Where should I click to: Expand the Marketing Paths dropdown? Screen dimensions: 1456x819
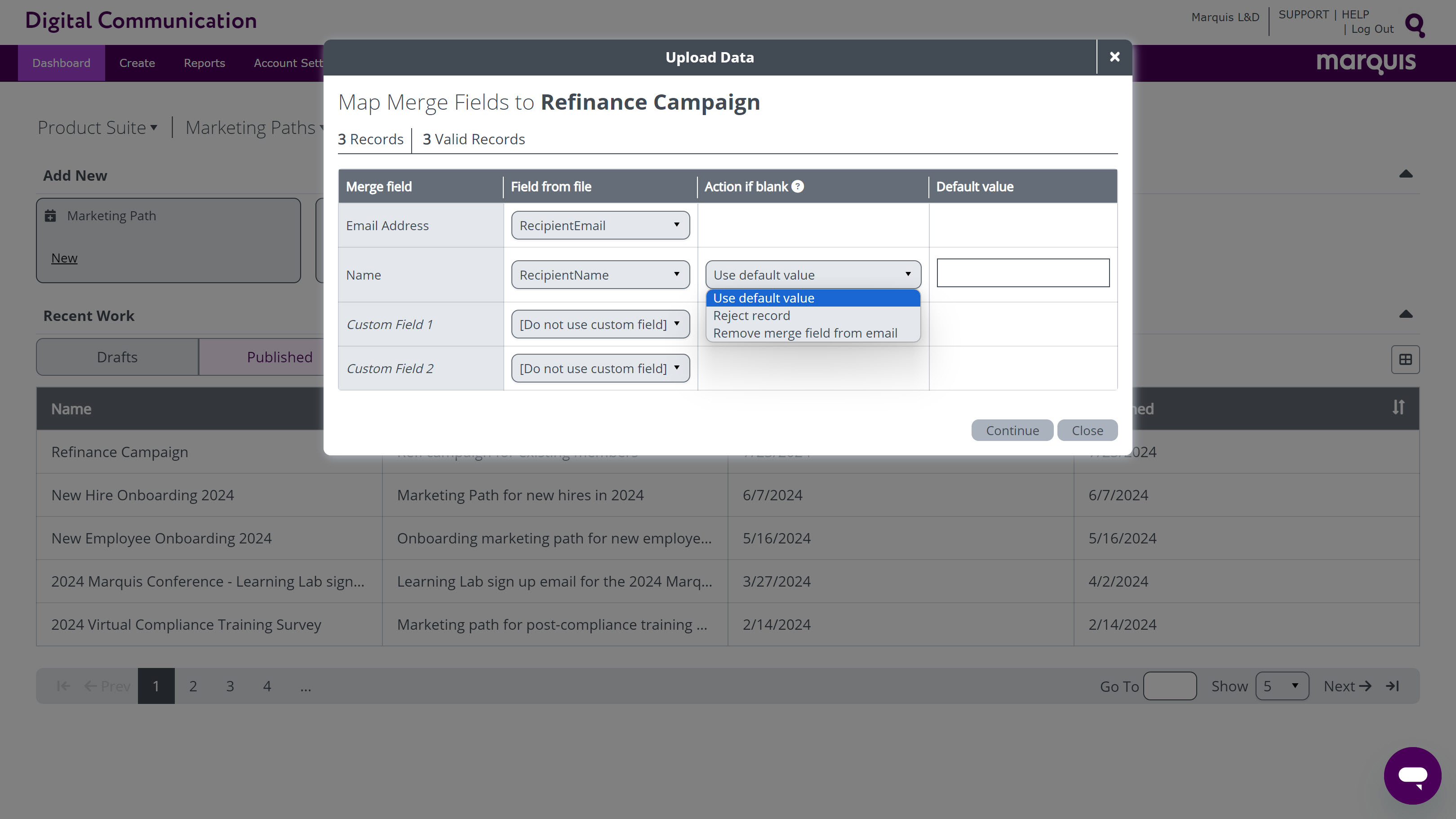[x=254, y=128]
